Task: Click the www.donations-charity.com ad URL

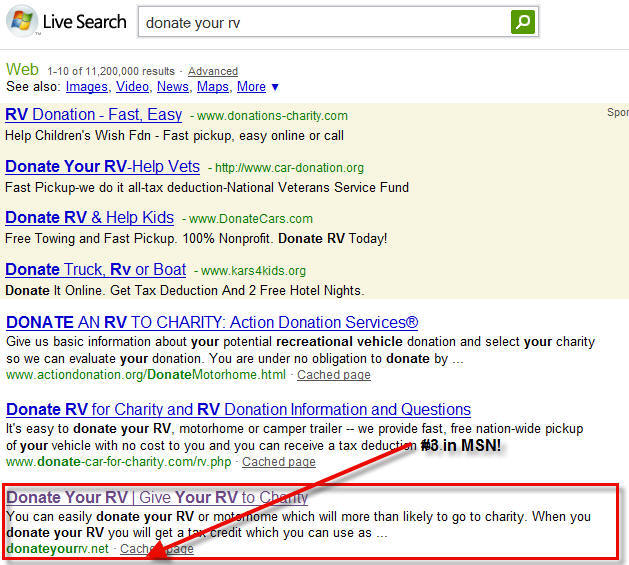Action: tap(272, 116)
